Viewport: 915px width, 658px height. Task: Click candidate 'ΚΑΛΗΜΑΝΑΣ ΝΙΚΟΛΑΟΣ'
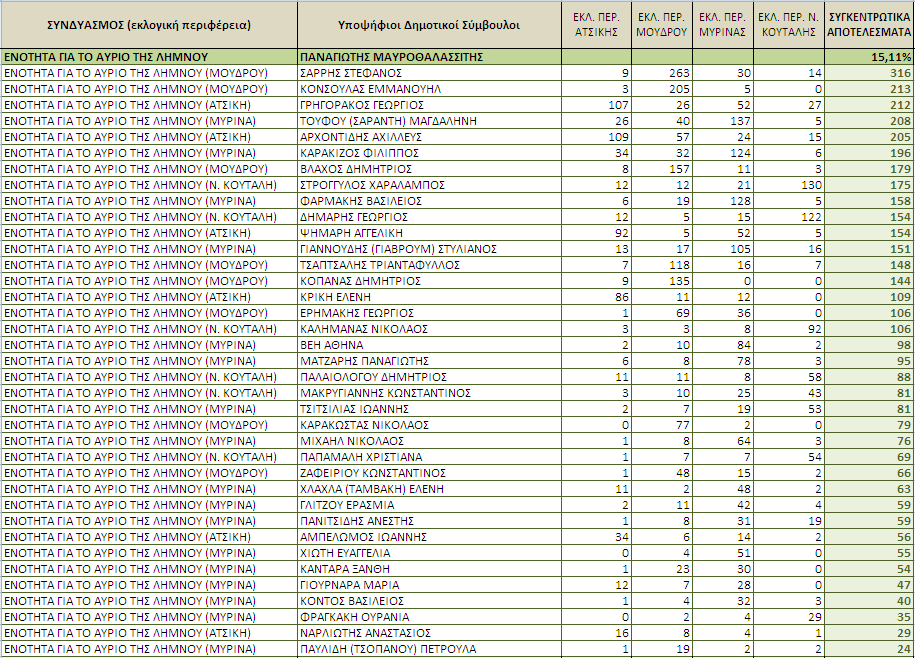pyautogui.click(x=364, y=329)
